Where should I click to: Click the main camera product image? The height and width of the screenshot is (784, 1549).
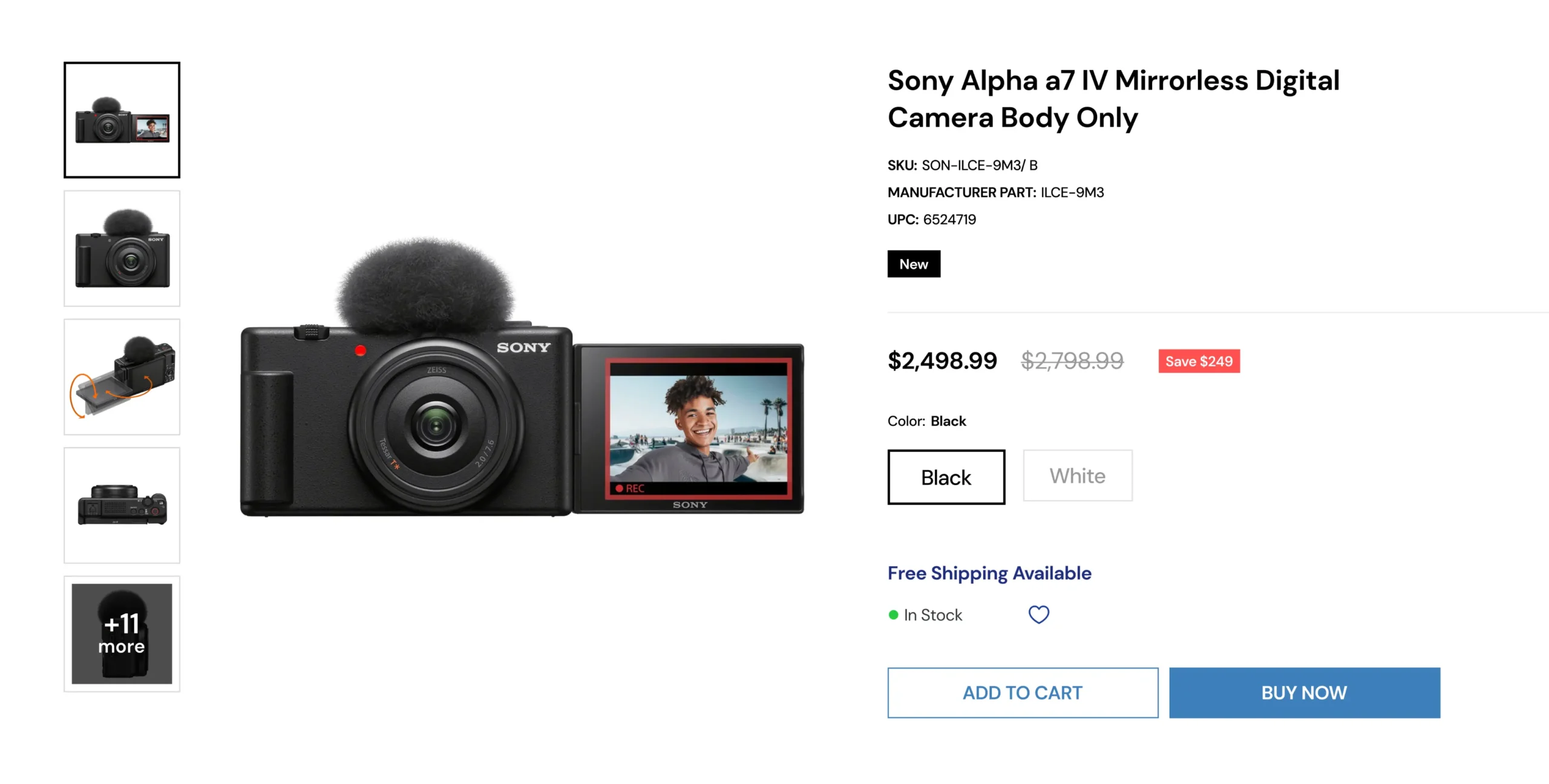pos(522,377)
